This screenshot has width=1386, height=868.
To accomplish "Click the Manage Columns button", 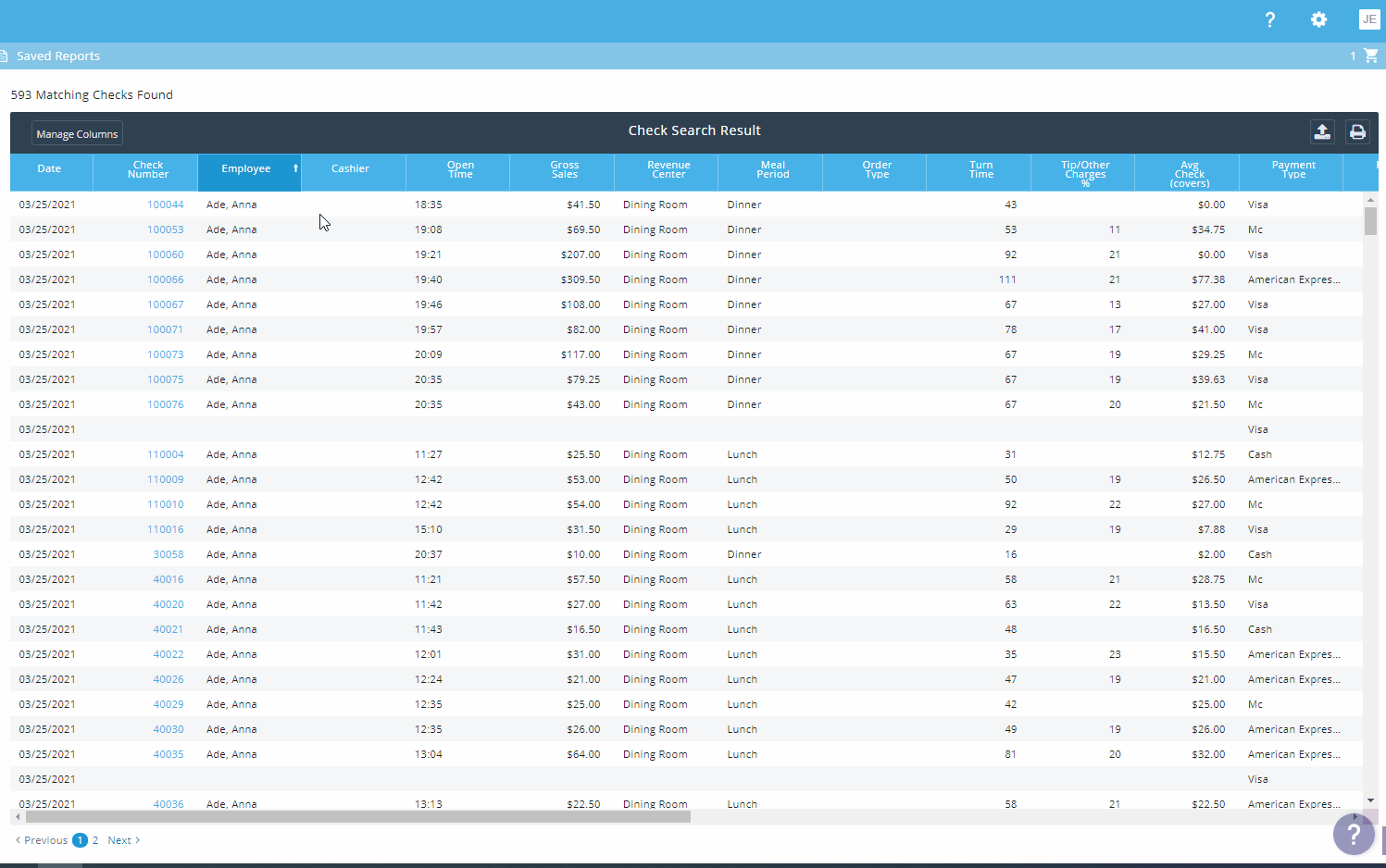I will pos(77,134).
